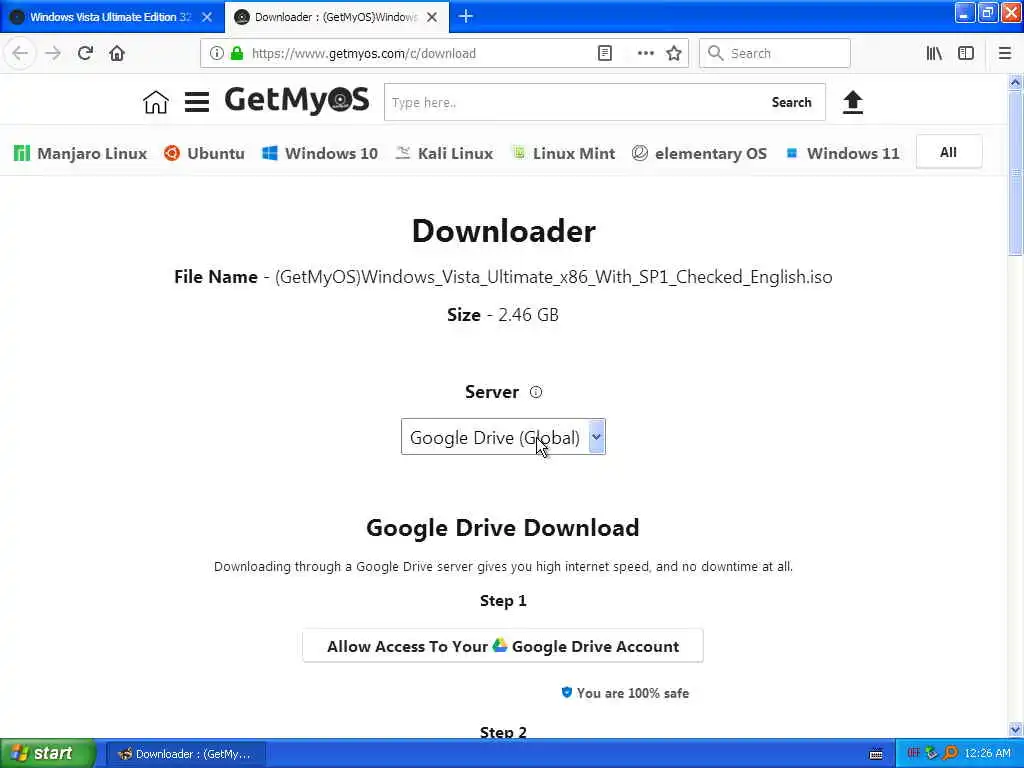Bookmark this page with the star

tap(674, 53)
